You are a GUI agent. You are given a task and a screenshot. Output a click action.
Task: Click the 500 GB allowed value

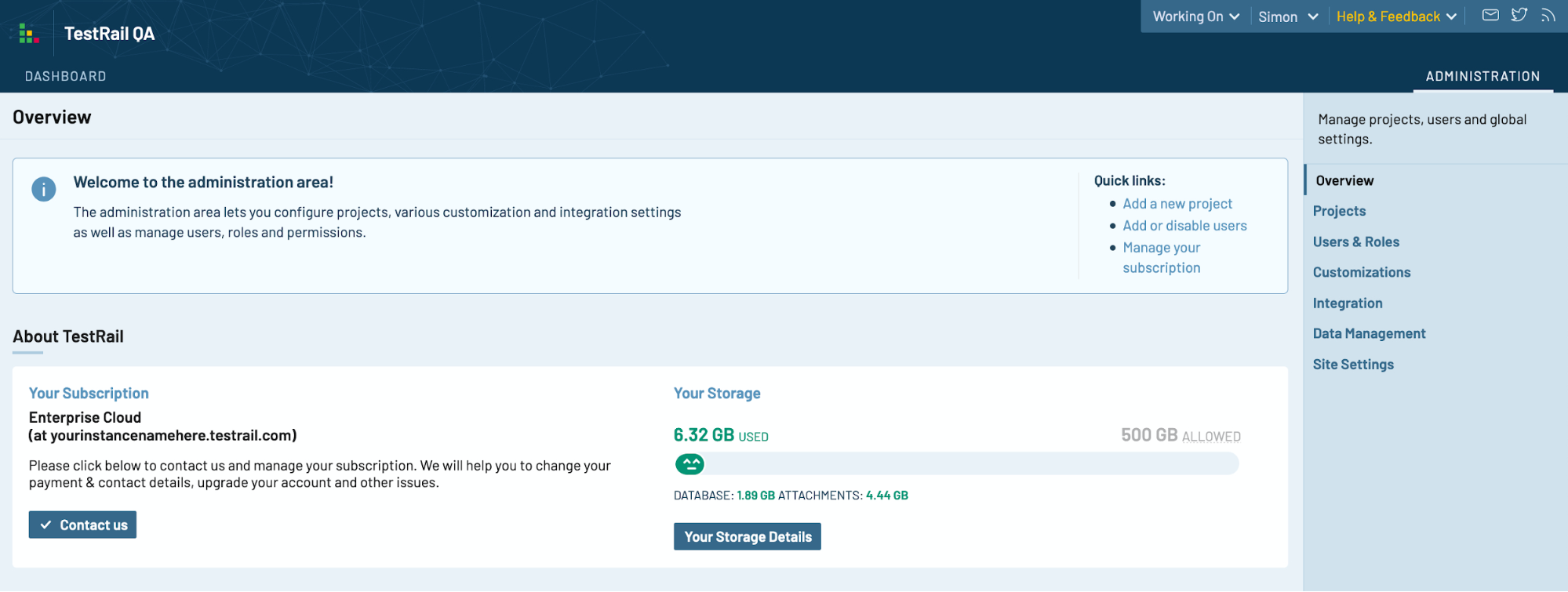click(1181, 435)
